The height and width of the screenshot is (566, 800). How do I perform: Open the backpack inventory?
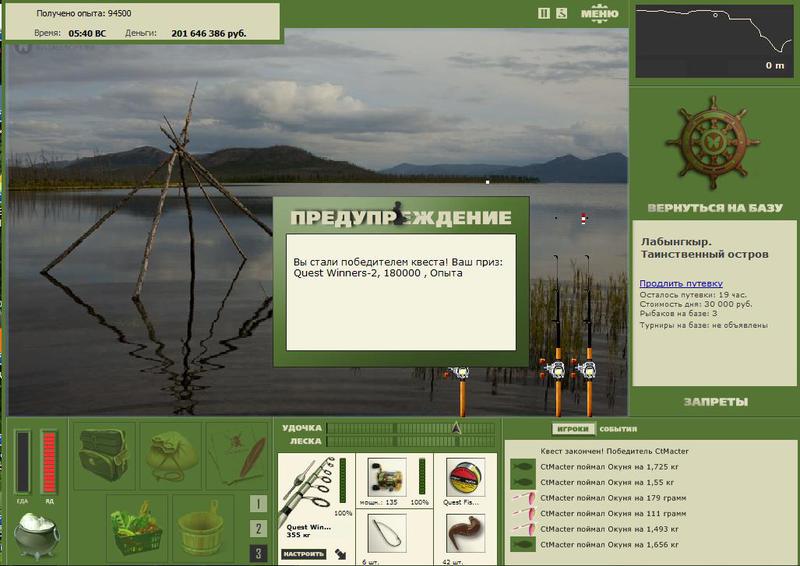(x=104, y=455)
